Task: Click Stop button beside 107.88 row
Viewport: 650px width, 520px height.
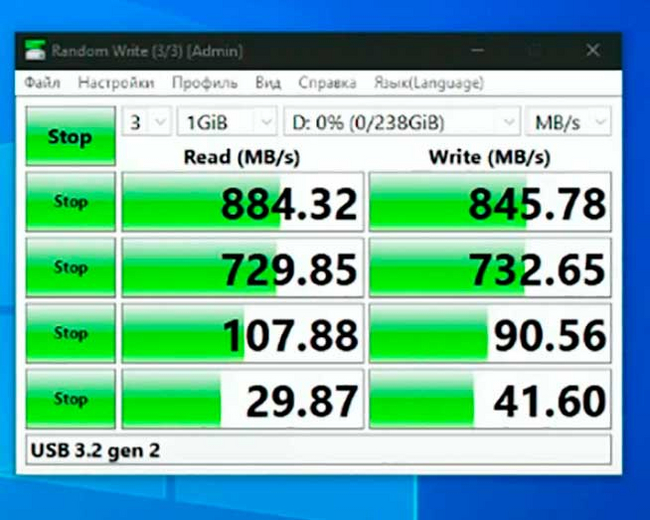Action: coord(70,333)
